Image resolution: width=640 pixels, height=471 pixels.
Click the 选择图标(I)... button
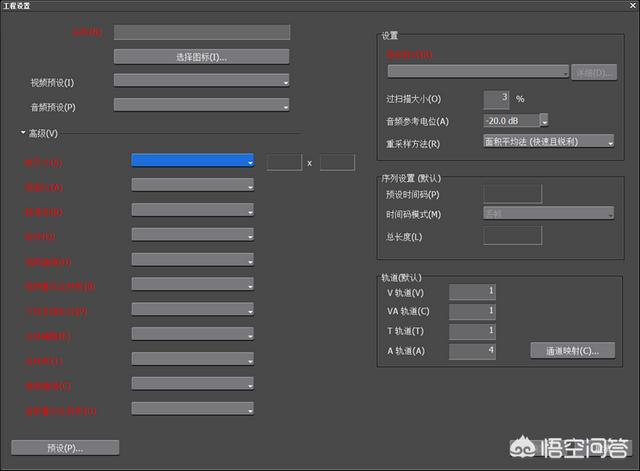coord(201,57)
